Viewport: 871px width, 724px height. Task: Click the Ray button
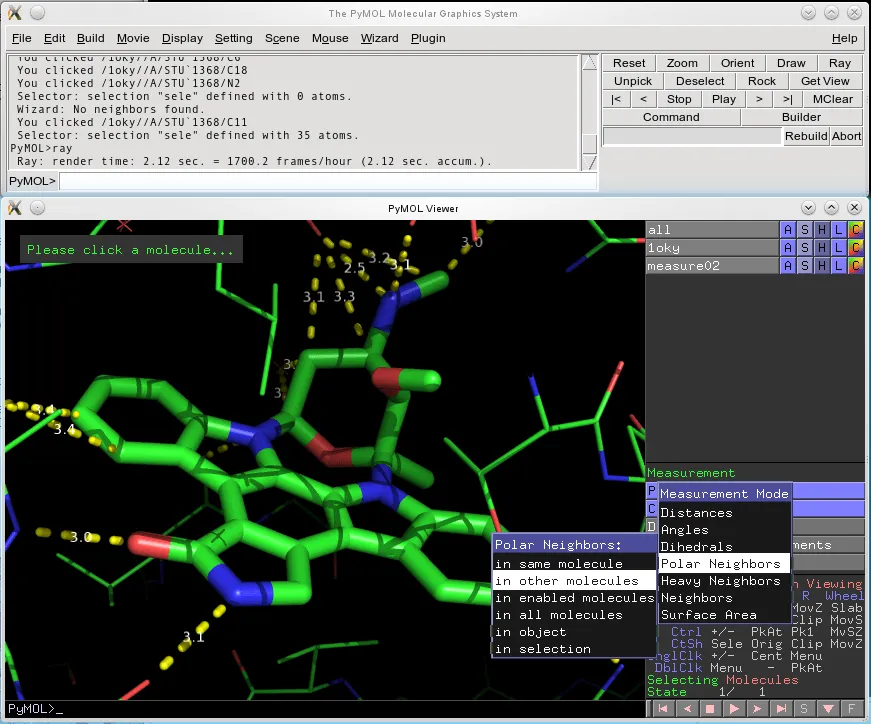839,62
